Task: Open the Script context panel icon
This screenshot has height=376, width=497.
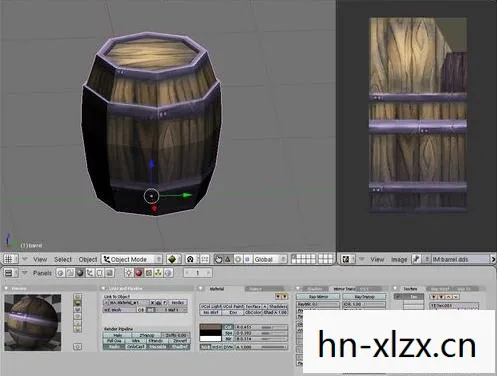Action: 70,273
